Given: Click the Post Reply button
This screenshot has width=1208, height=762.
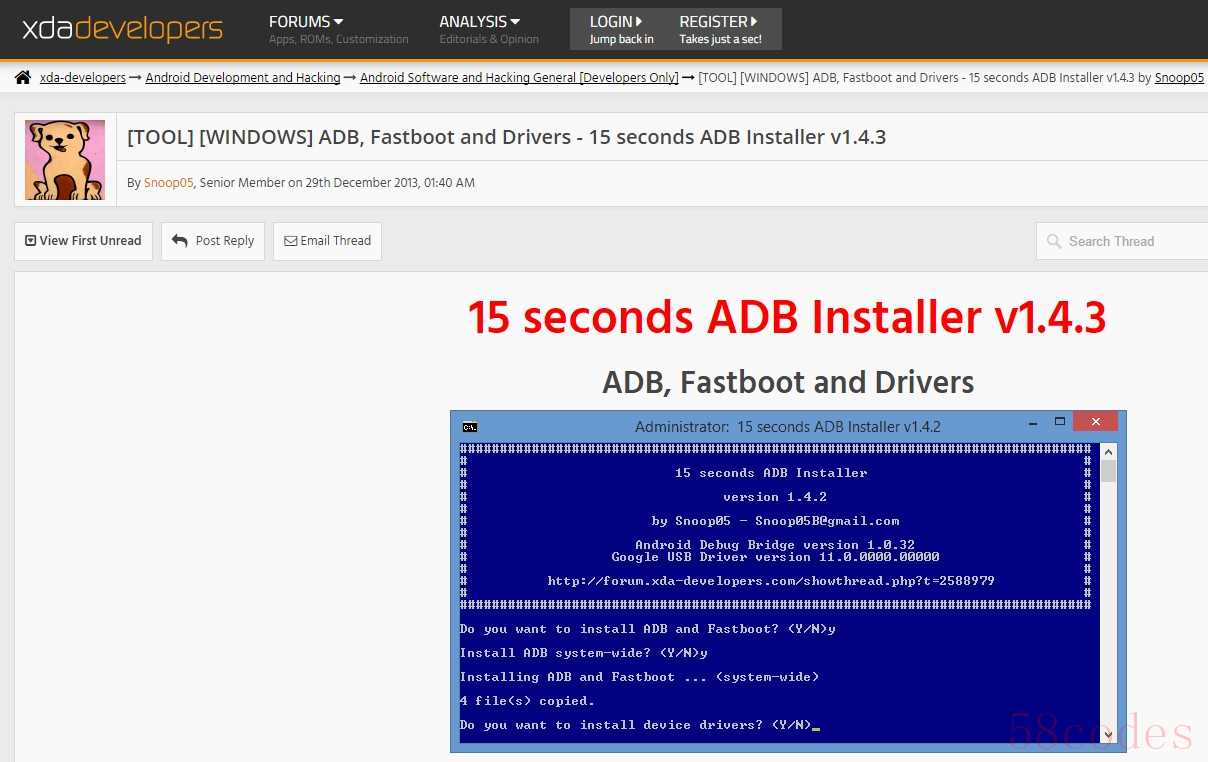Looking at the screenshot, I should 213,241.
